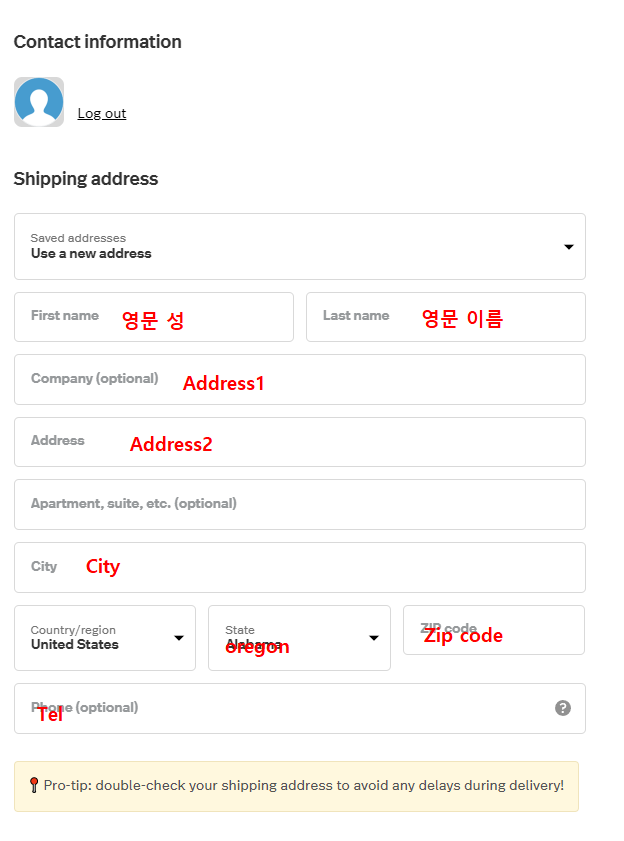
Task: Open the Saved addresses dropdown
Action: [300, 247]
